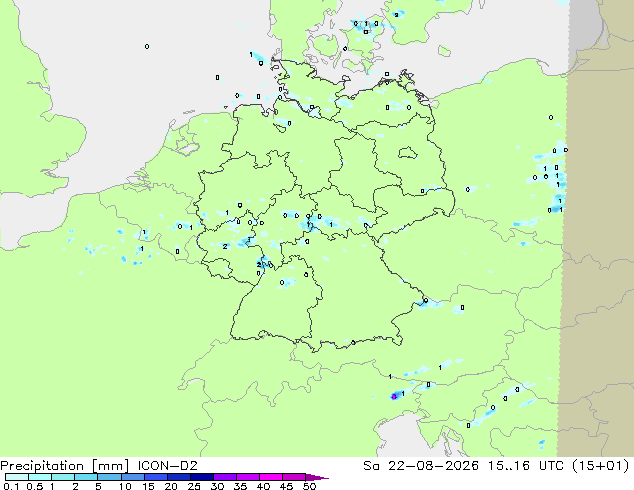Click the '10' legend label
This screenshot has width=634, height=490.
point(125,486)
